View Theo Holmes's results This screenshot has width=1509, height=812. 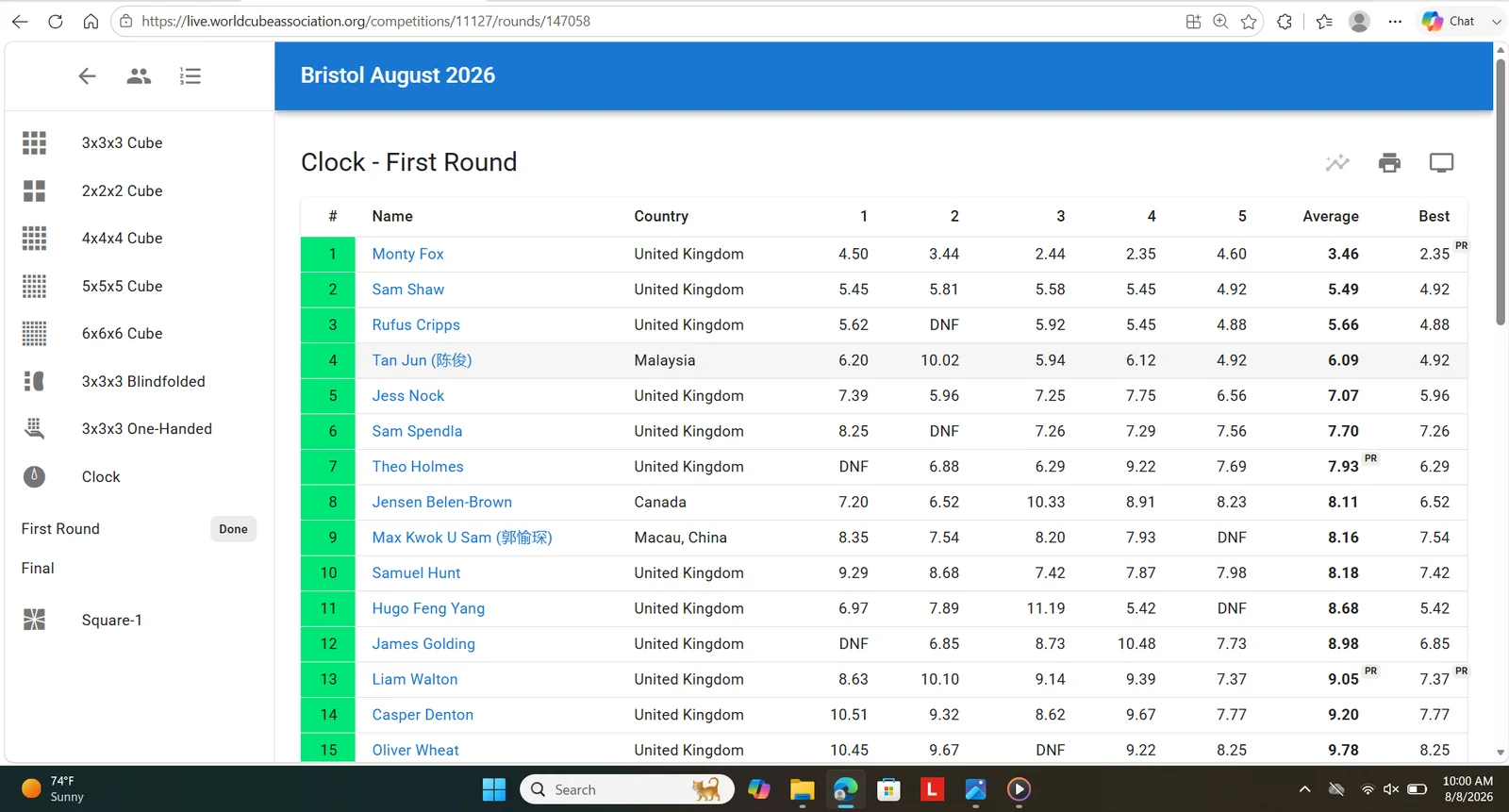pos(418,467)
